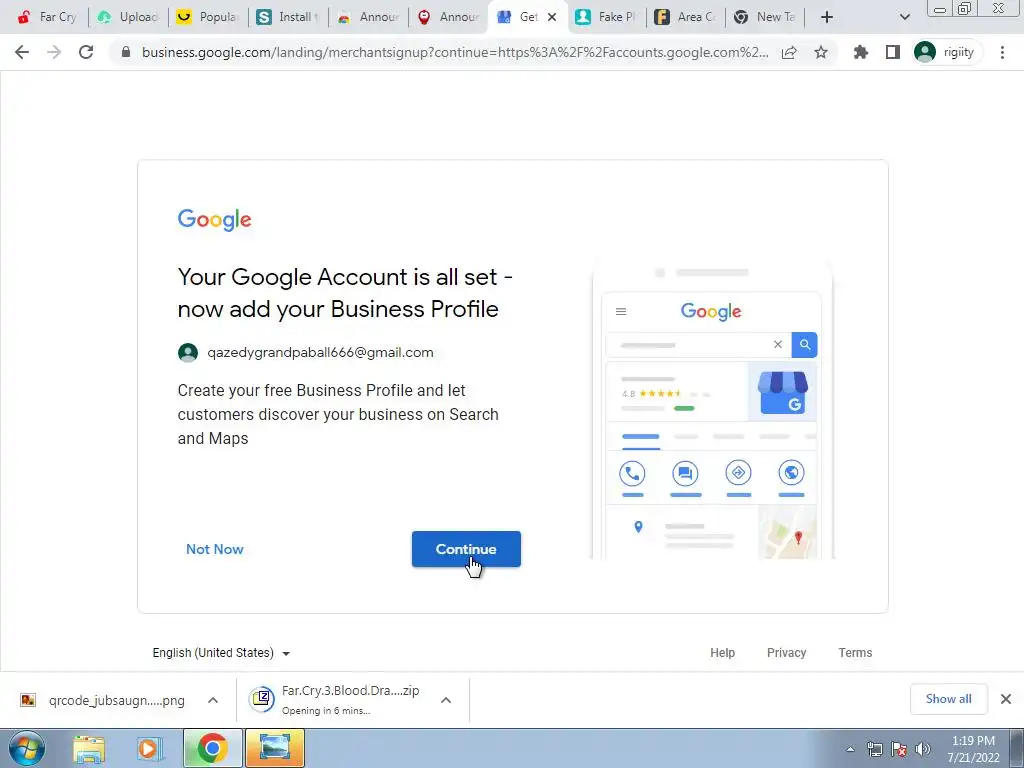The image size is (1024, 768).
Task: Expand options for the qrcode png download
Action: pos(213,700)
